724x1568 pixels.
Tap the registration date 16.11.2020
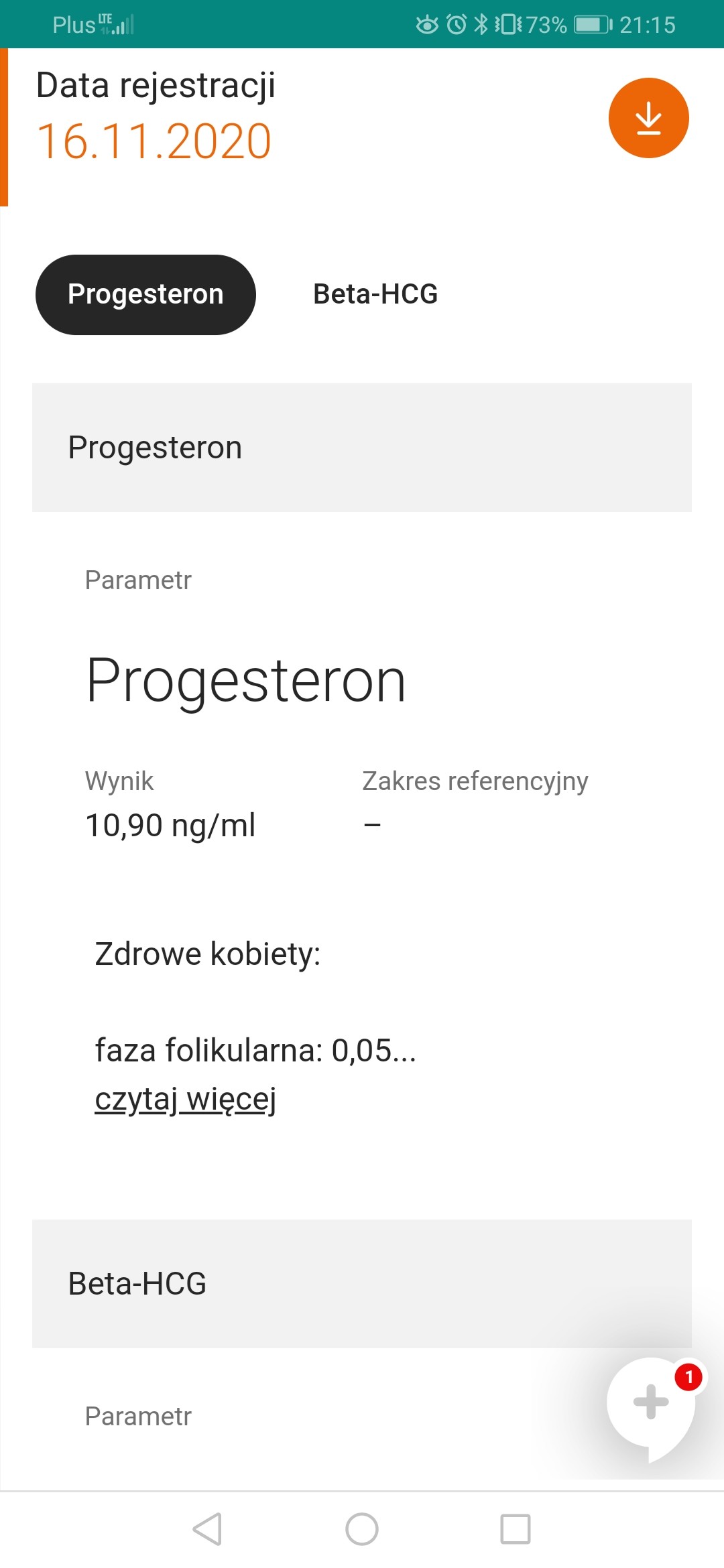click(154, 141)
